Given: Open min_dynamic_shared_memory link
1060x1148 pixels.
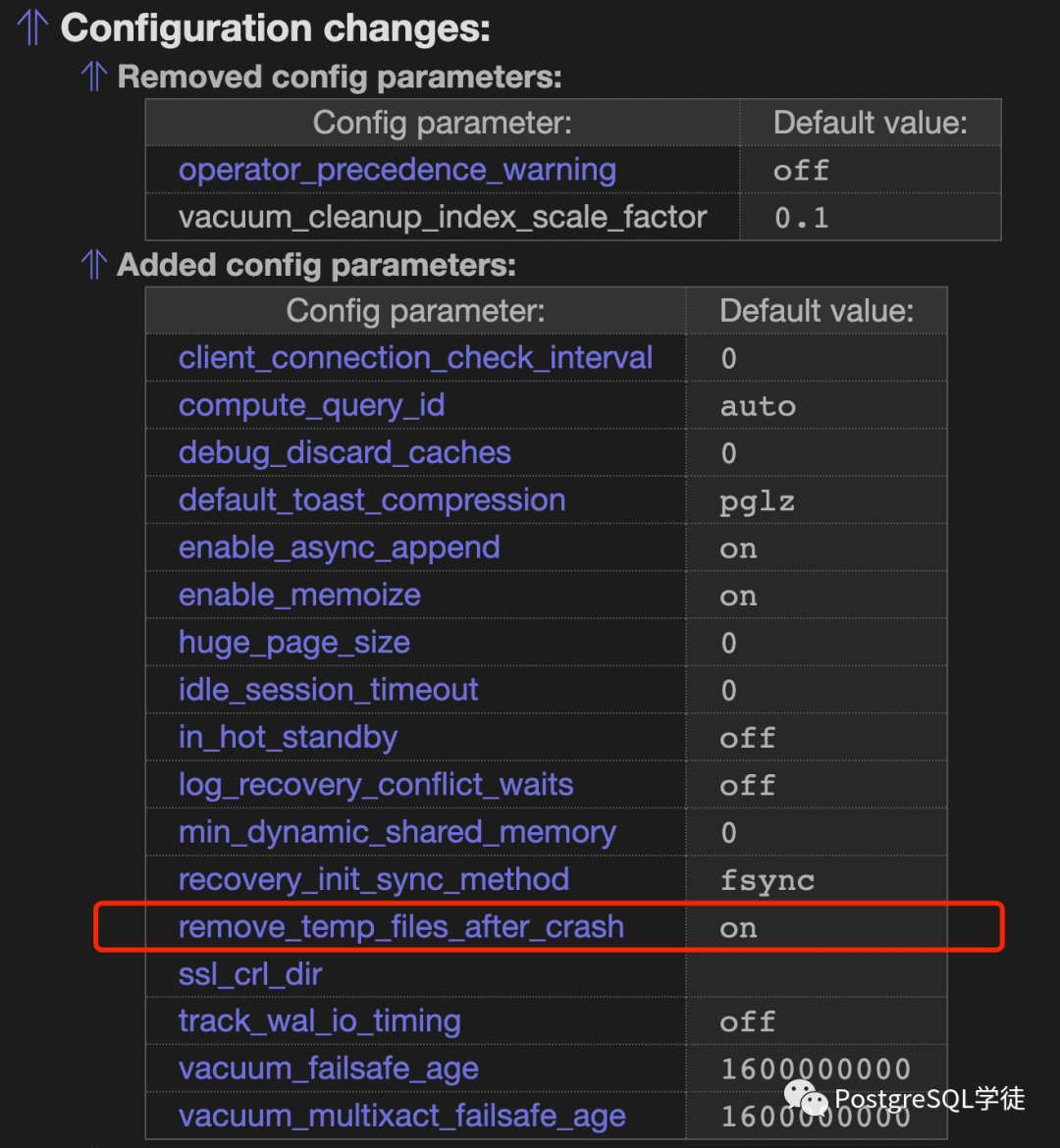Looking at the screenshot, I should pyautogui.click(x=397, y=832).
